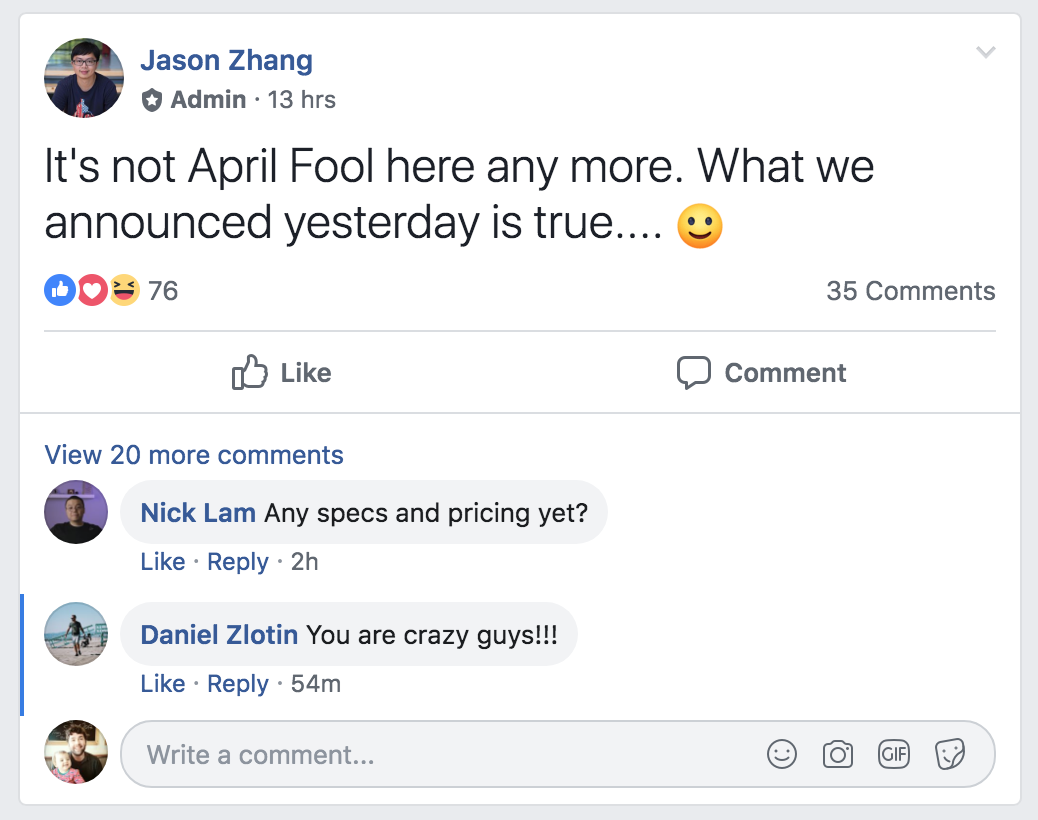Image resolution: width=1038 pixels, height=820 pixels.
Task: Click the Comment button under the post
Action: pyautogui.click(x=761, y=373)
